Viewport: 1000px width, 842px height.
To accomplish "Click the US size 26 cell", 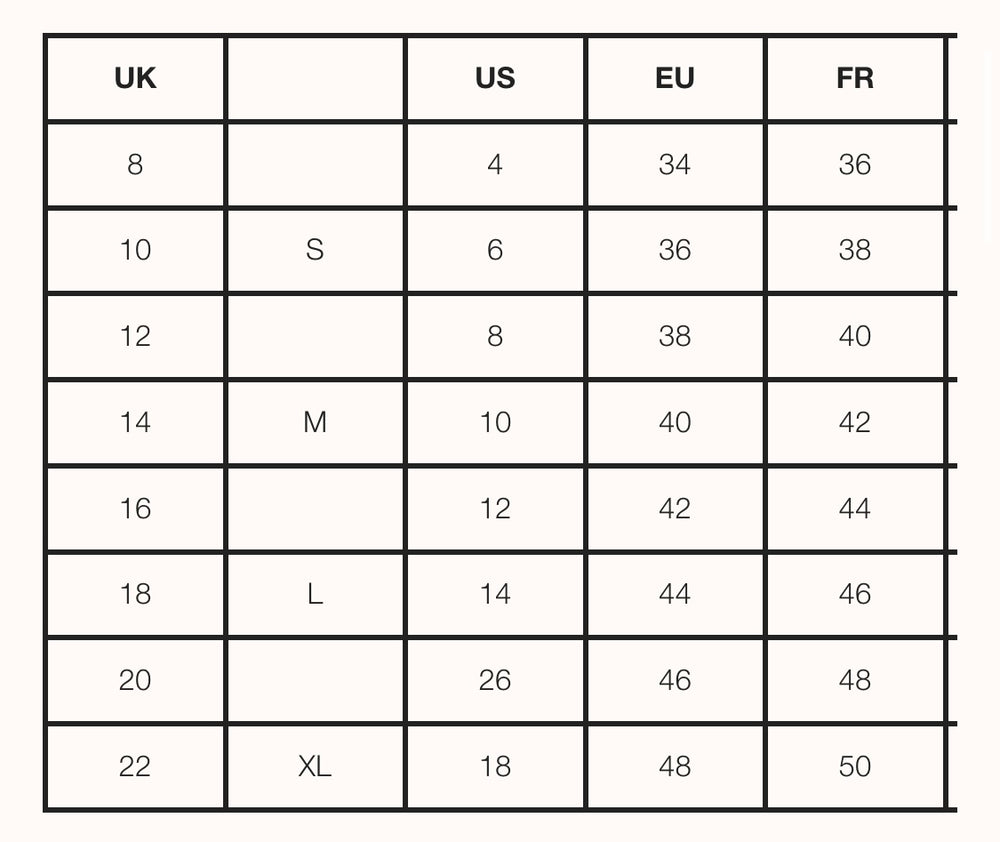I will click(x=495, y=680).
